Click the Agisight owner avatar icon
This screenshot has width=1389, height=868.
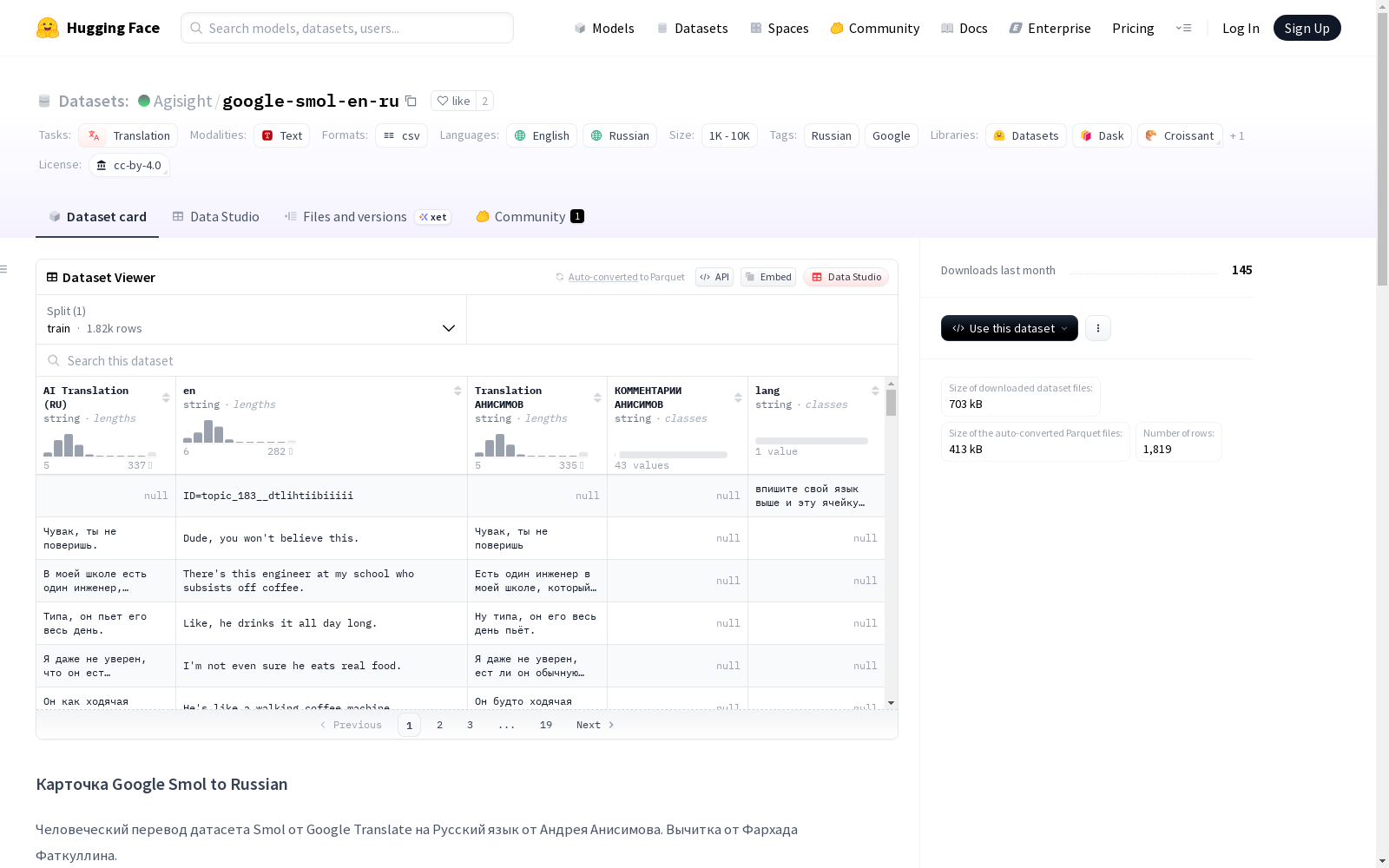[144, 101]
